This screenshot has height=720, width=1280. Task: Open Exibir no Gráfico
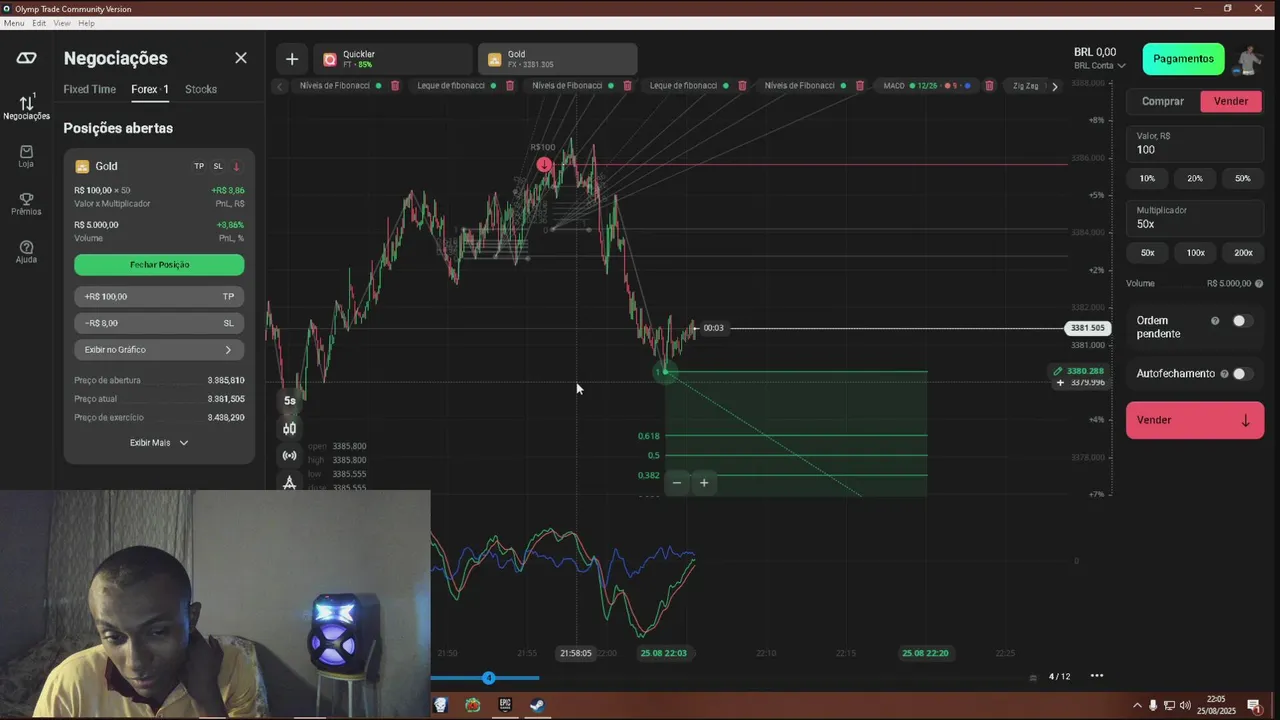(159, 350)
